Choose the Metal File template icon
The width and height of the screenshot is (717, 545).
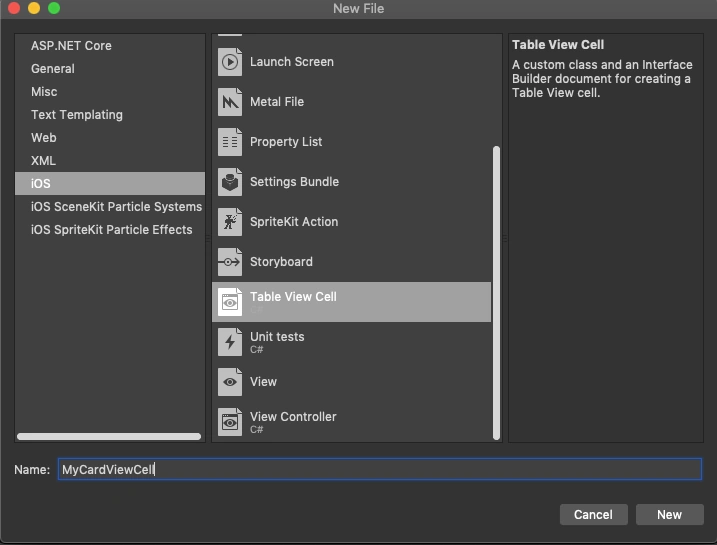click(230, 102)
